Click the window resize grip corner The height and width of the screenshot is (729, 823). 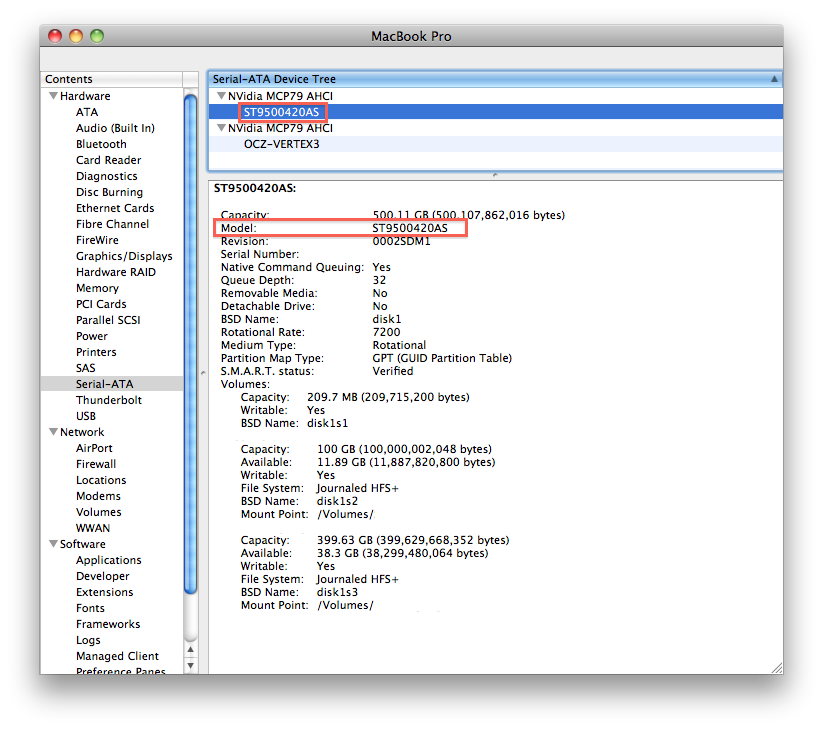pos(777,668)
